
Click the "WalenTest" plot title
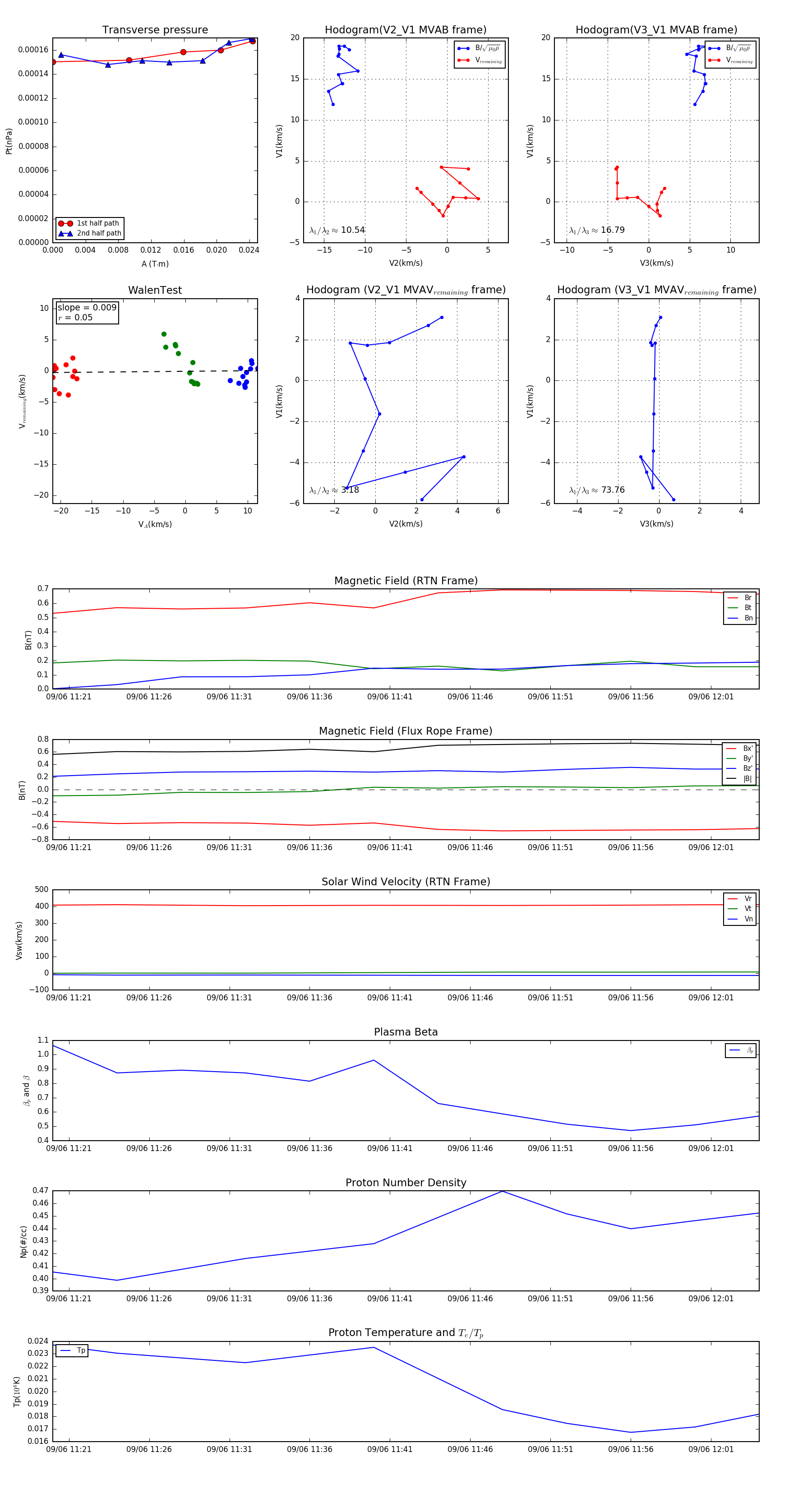(x=155, y=290)
